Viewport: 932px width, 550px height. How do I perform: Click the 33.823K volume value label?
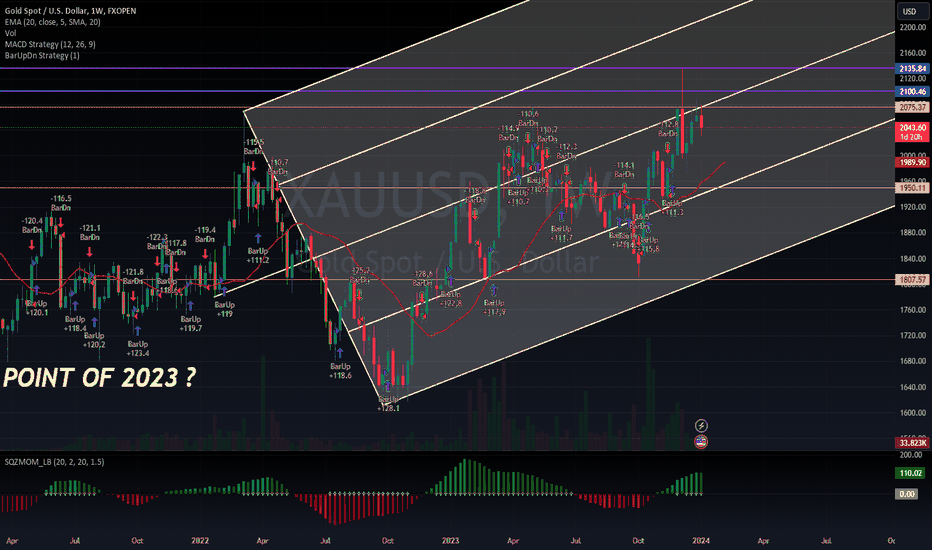[x=912, y=443]
